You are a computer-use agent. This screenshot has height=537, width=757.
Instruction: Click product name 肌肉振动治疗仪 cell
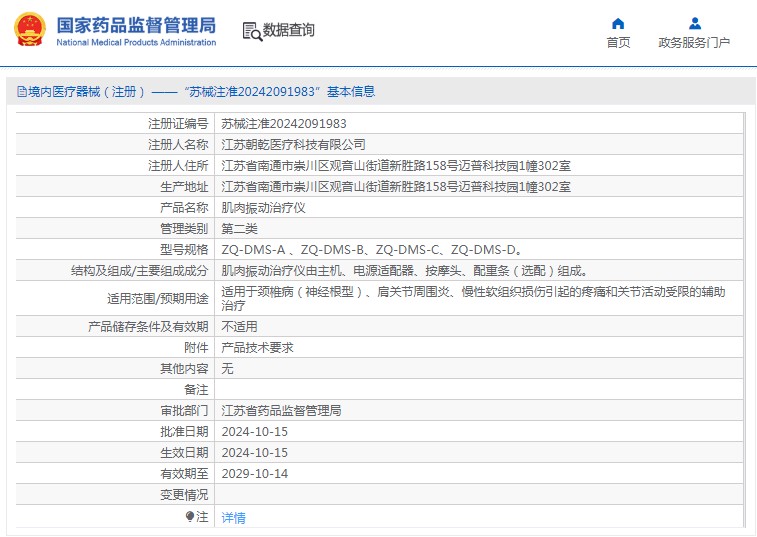click(263, 208)
